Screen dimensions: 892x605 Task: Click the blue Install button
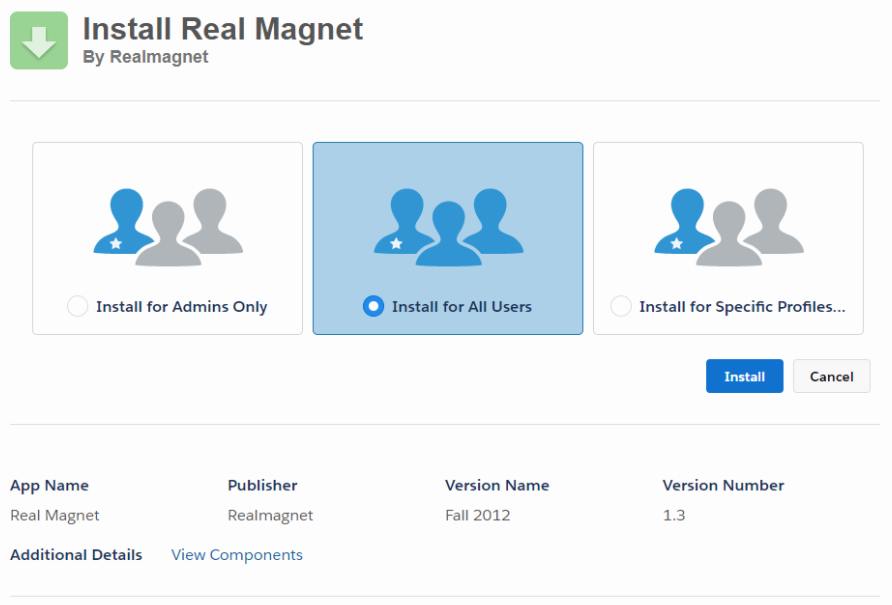click(744, 376)
